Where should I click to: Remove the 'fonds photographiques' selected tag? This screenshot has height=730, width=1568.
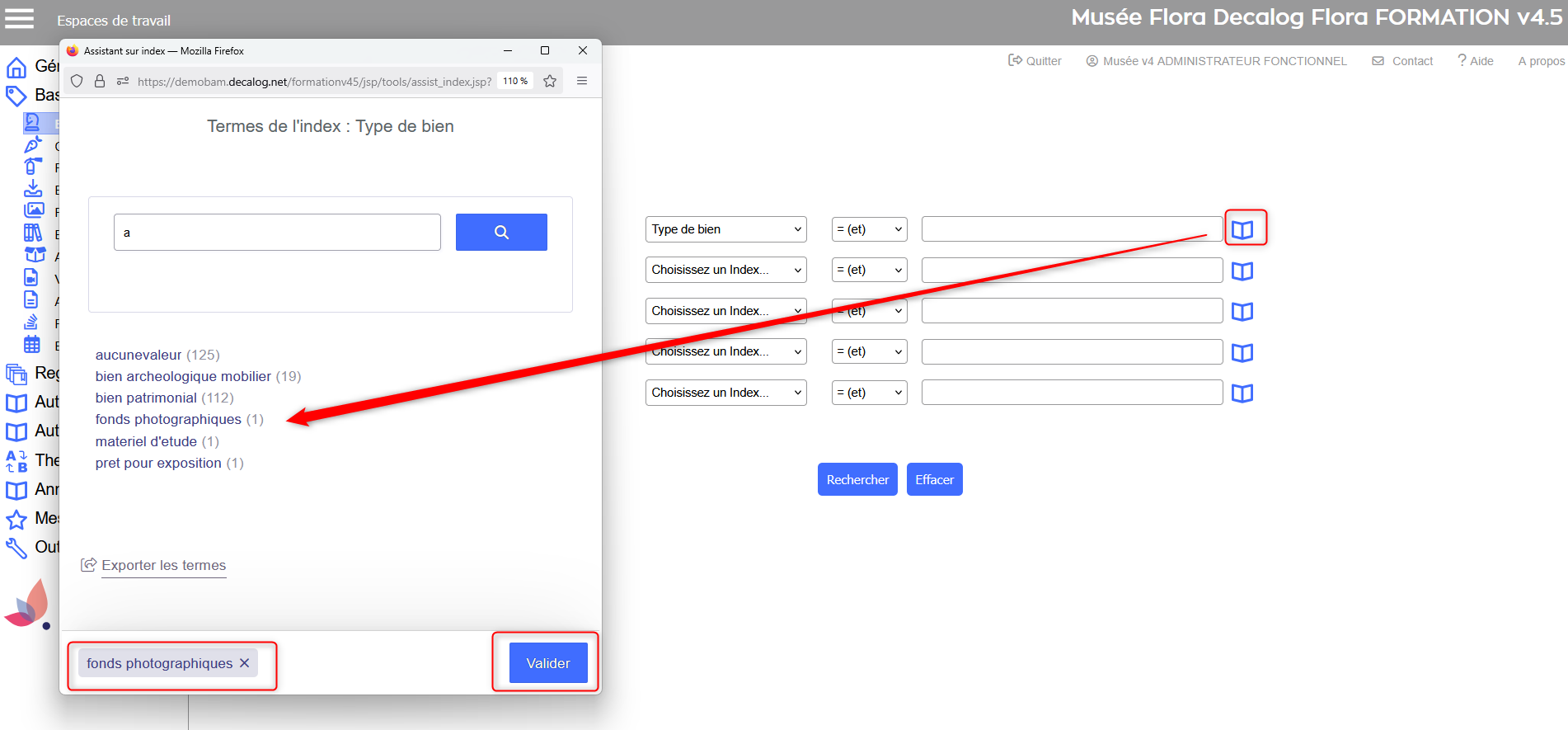tap(245, 663)
